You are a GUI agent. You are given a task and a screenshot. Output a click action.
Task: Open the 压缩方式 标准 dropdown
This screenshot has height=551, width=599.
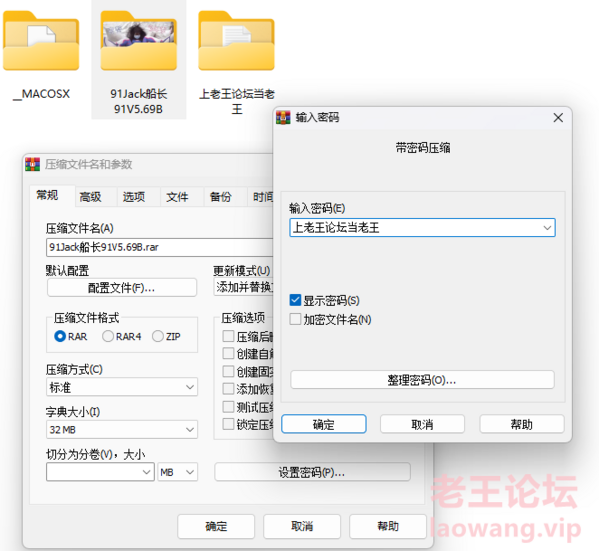pyautogui.click(x=122, y=387)
